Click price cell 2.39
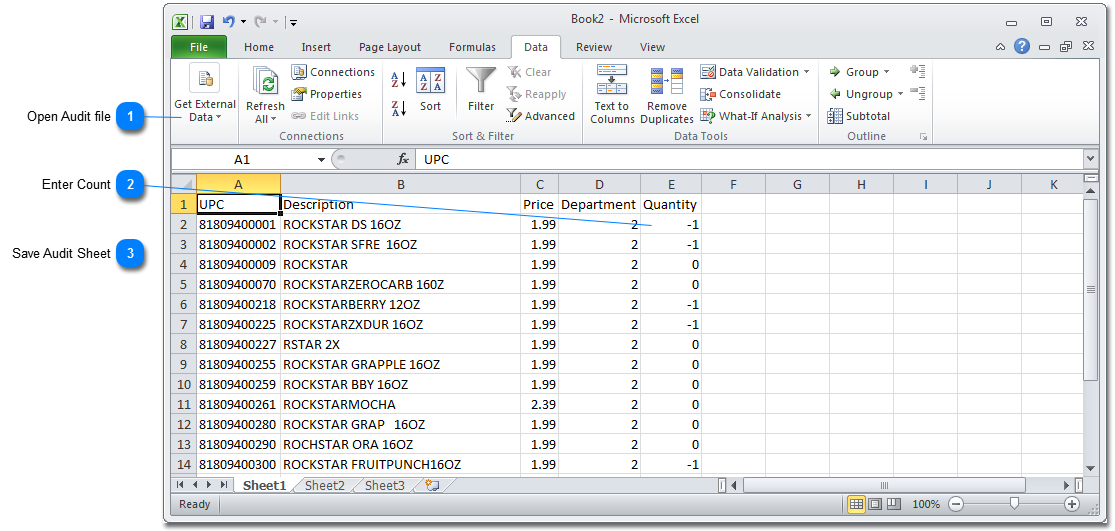1115x531 pixels. [x=540, y=404]
